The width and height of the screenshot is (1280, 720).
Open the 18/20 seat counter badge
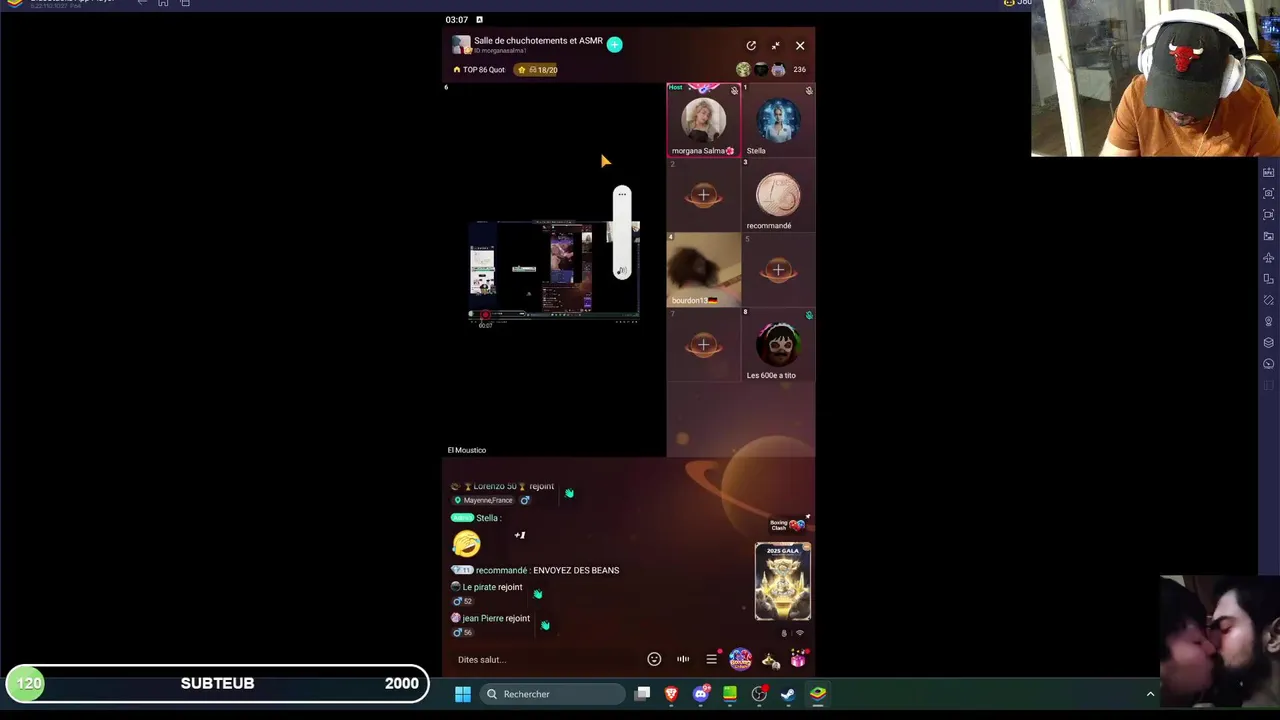coord(537,70)
